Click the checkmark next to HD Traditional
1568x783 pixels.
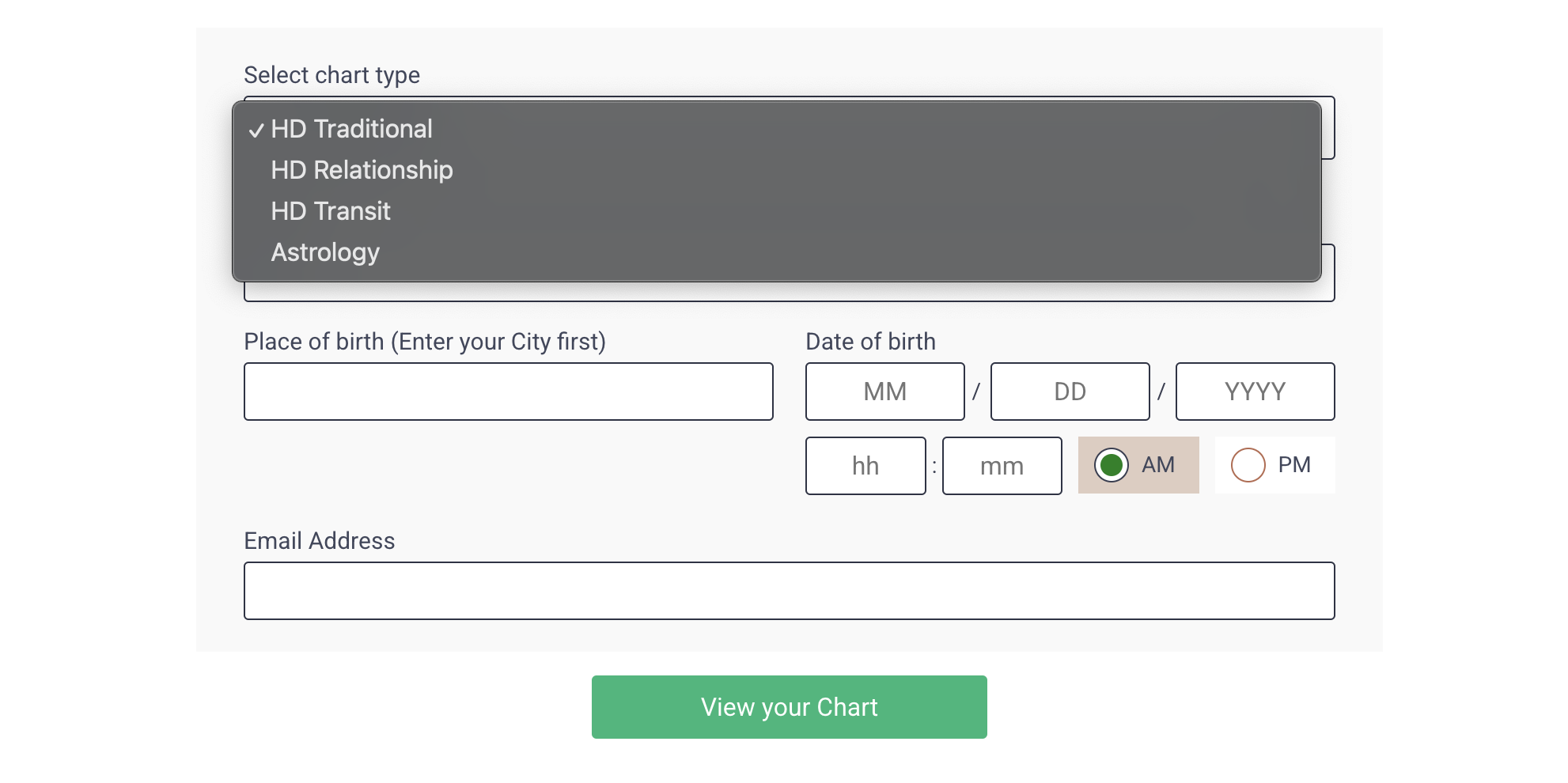(x=256, y=130)
